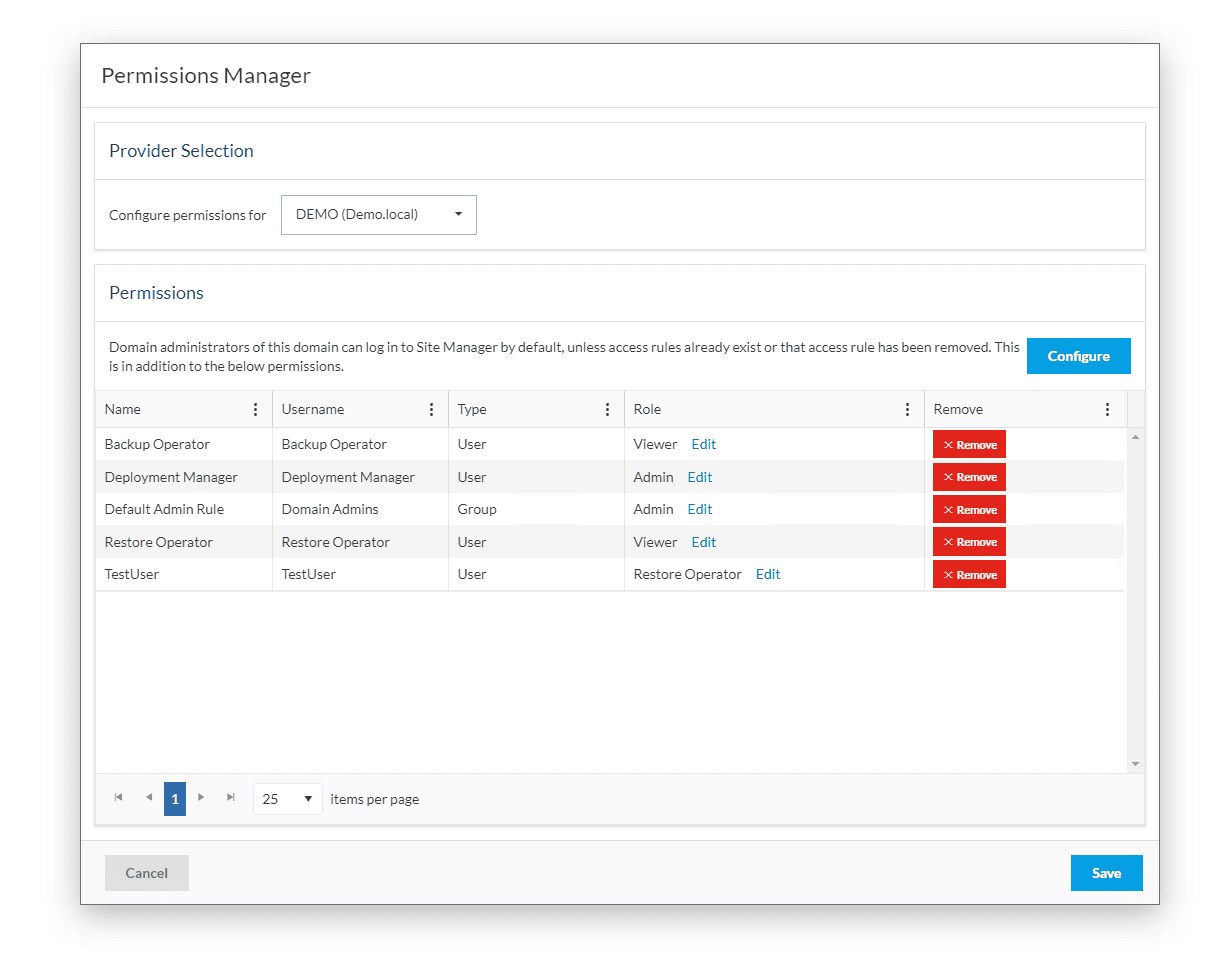Click the Configure button
The image size is (1230, 957).
pos(1078,356)
